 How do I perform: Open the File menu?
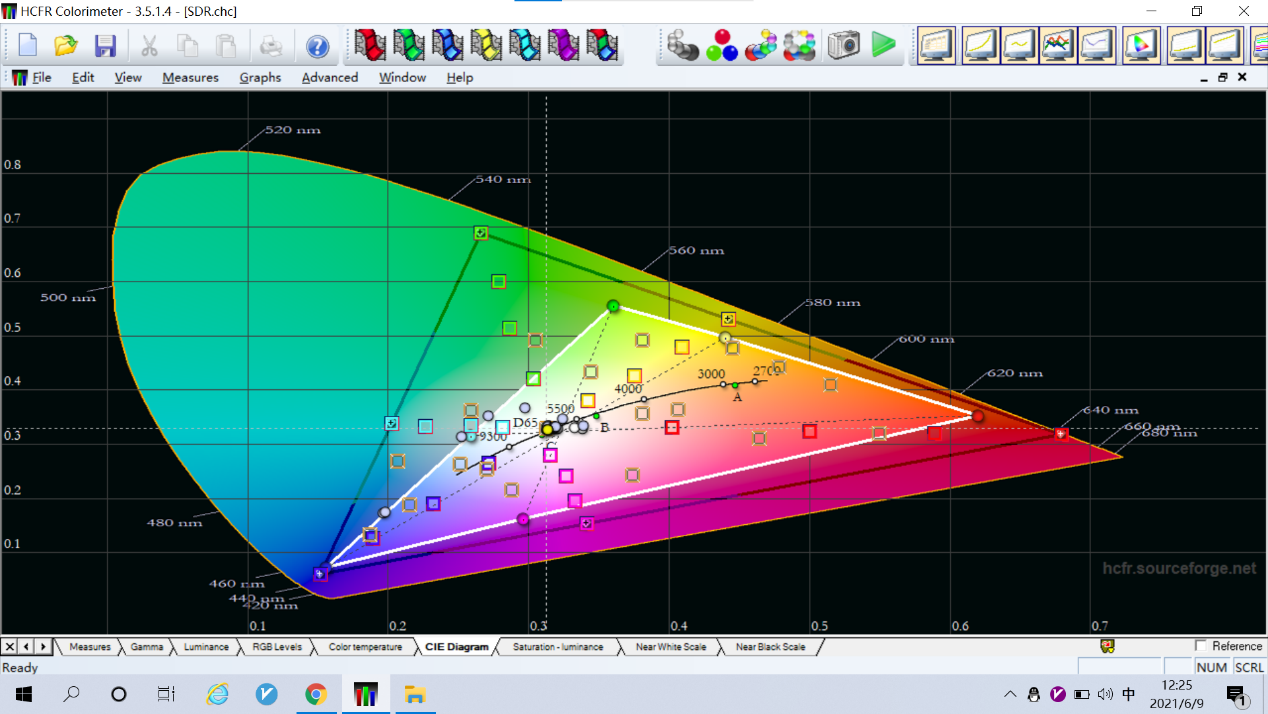point(42,77)
